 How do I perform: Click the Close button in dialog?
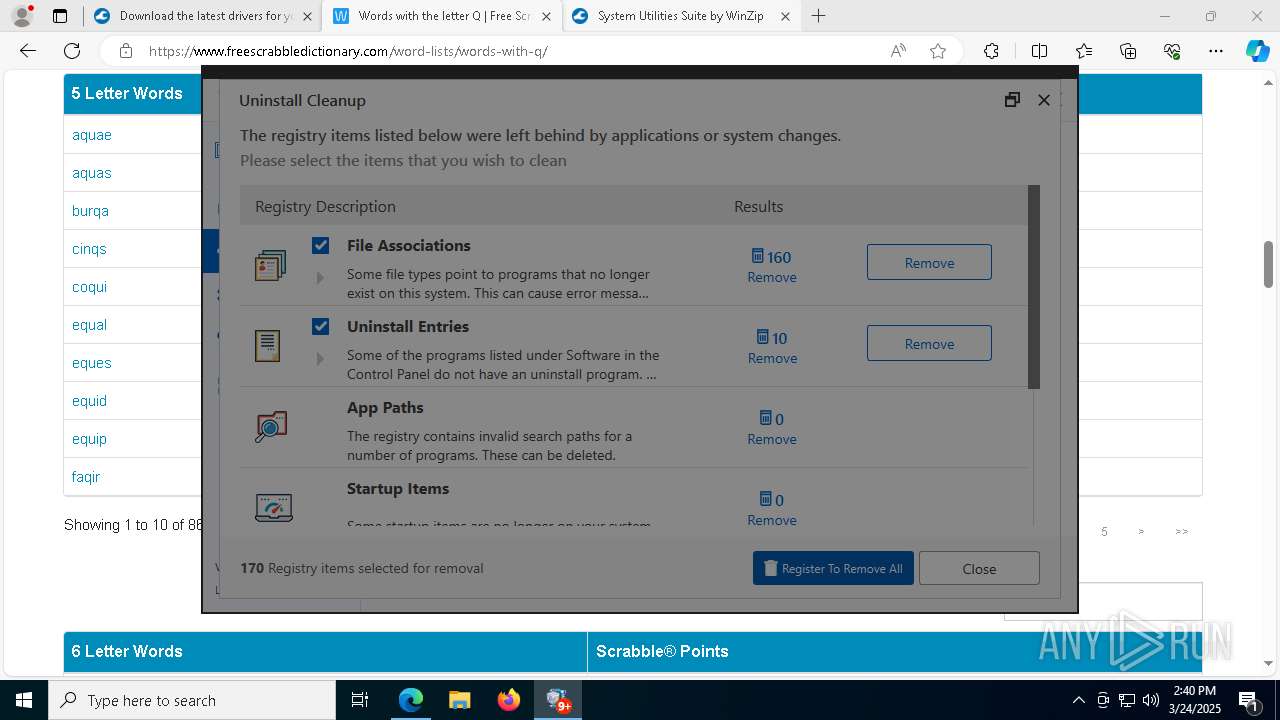pyautogui.click(x=979, y=568)
